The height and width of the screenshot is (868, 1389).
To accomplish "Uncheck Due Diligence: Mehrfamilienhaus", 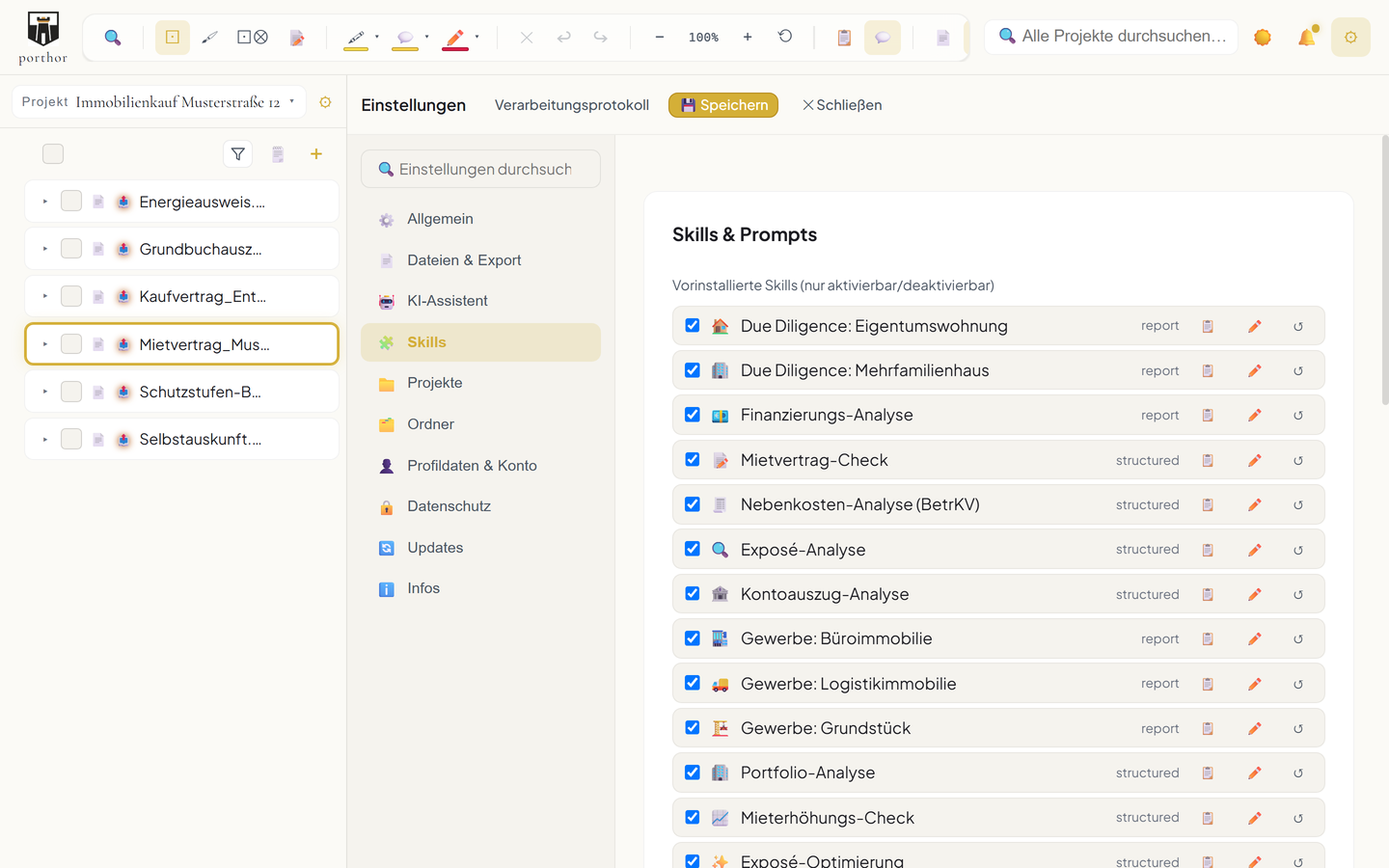I will (x=693, y=370).
